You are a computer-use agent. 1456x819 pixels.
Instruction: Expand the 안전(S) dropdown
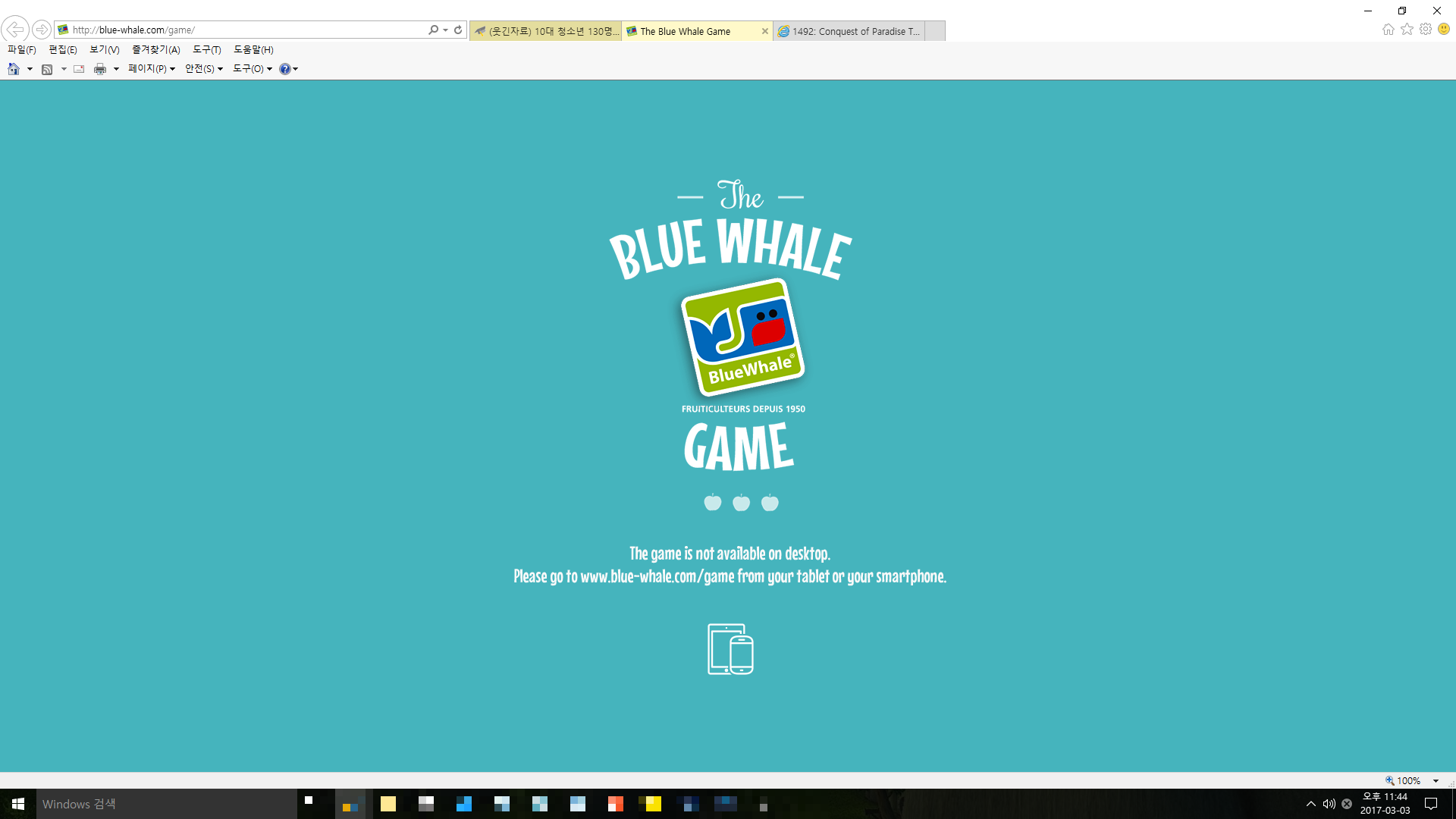pos(204,69)
